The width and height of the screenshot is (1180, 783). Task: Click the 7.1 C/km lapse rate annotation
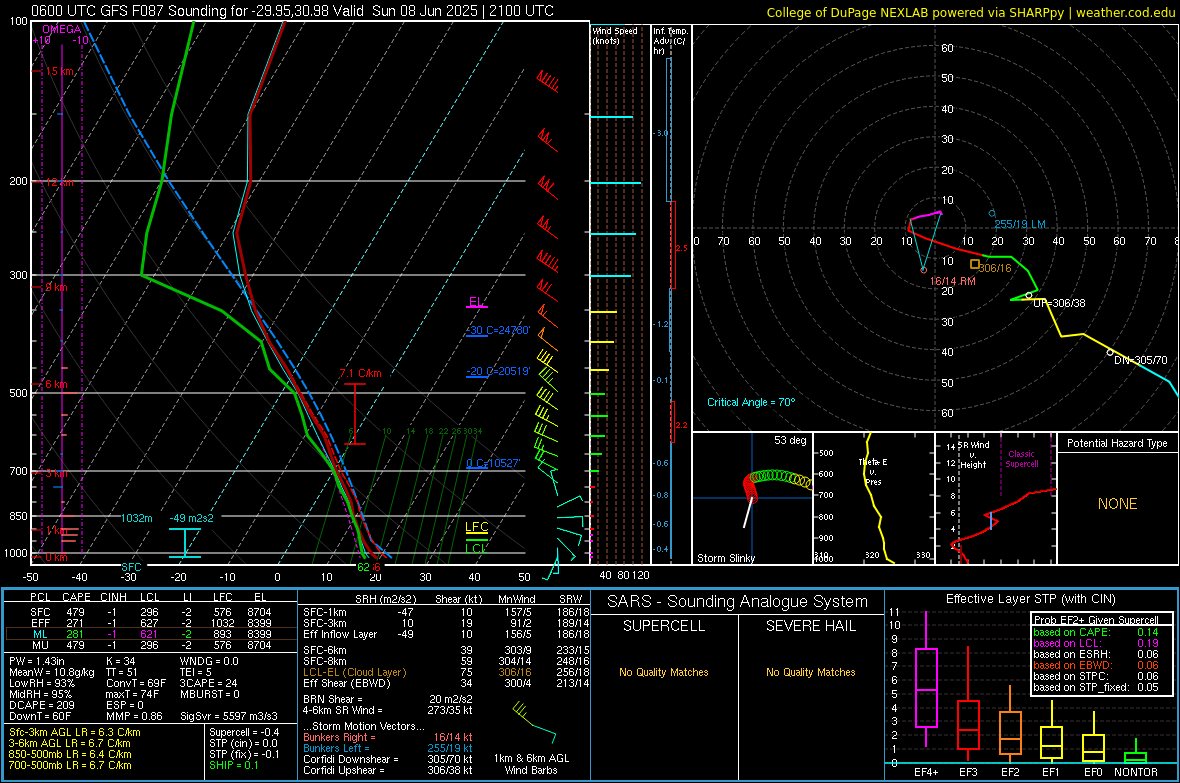click(x=360, y=373)
